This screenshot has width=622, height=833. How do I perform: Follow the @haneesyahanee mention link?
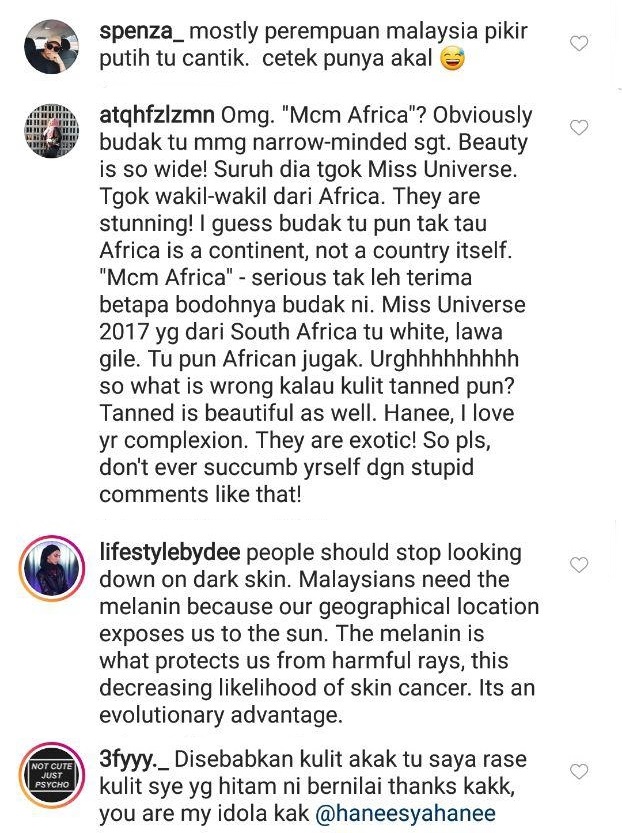(x=405, y=814)
